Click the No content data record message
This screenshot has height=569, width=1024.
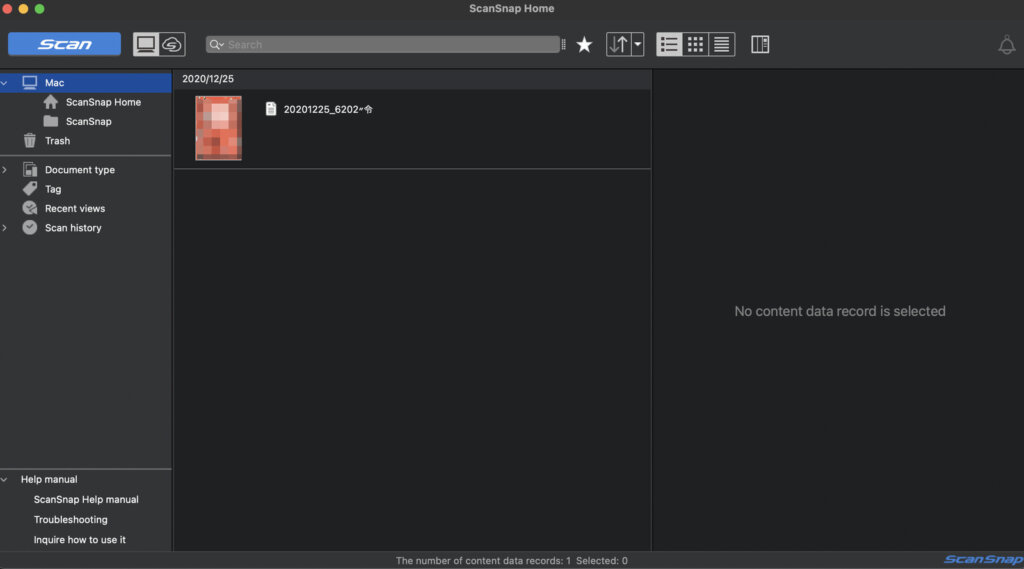[840, 311]
